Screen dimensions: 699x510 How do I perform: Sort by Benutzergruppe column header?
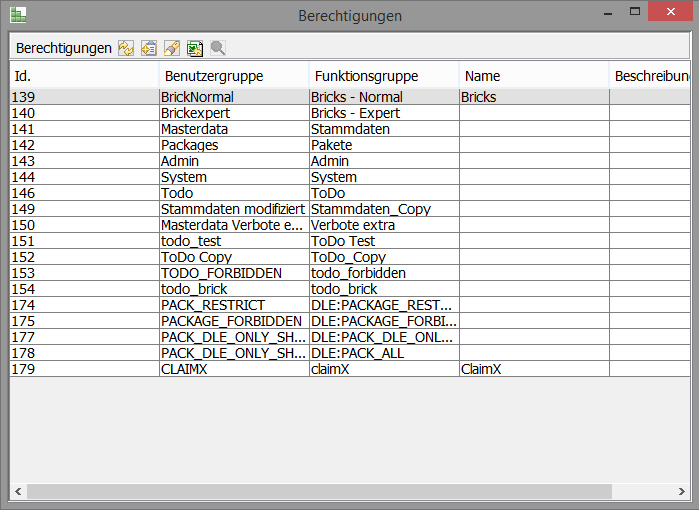[x=234, y=76]
